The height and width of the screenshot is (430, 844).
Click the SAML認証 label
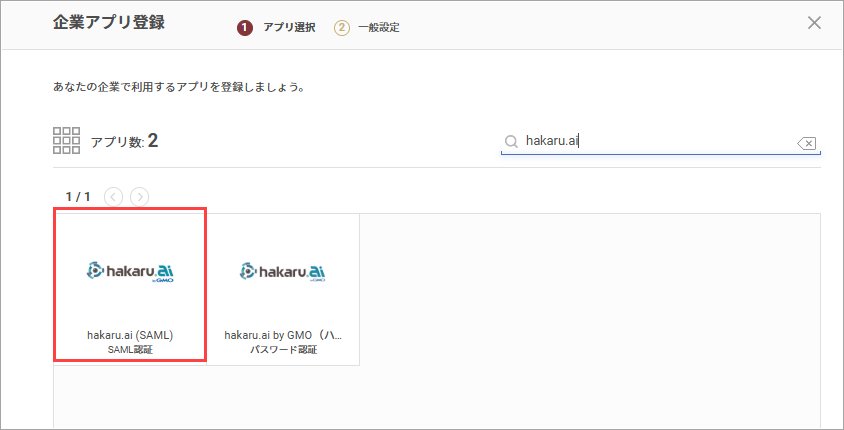[x=130, y=349]
